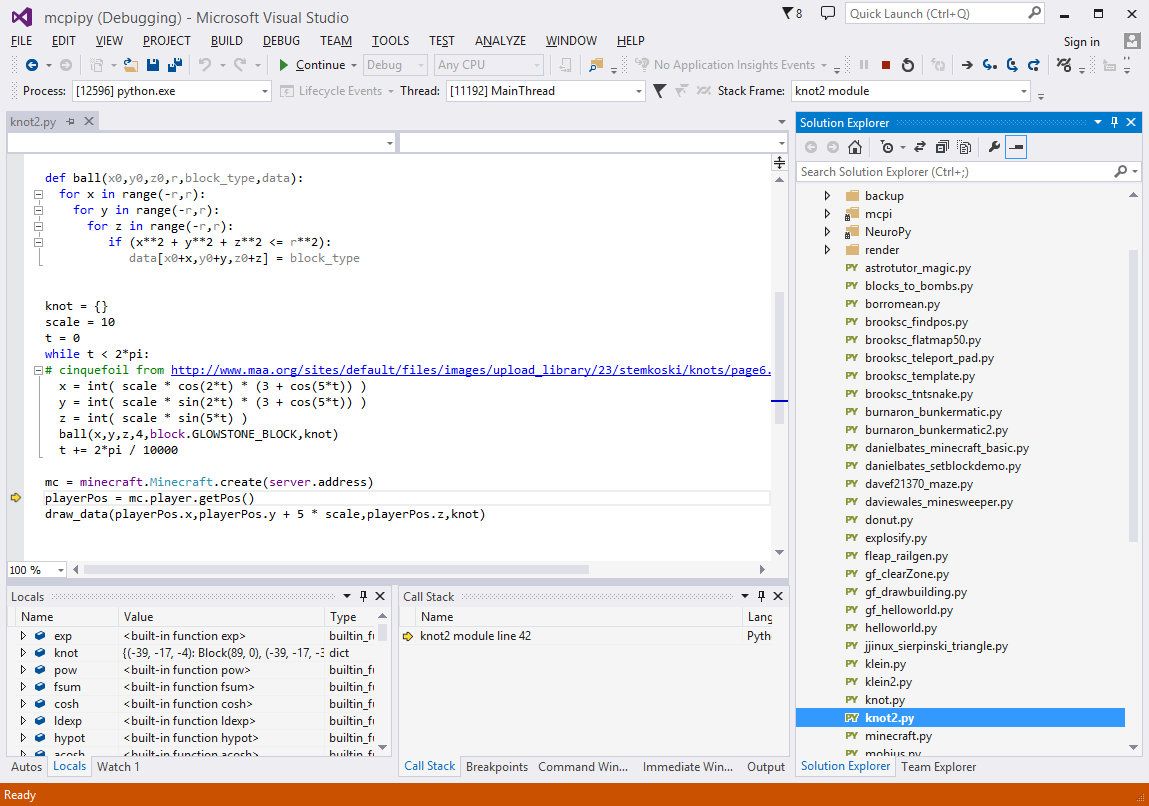Click the Home icon in Solution Explorer
The image size is (1149, 806).
pos(855,146)
